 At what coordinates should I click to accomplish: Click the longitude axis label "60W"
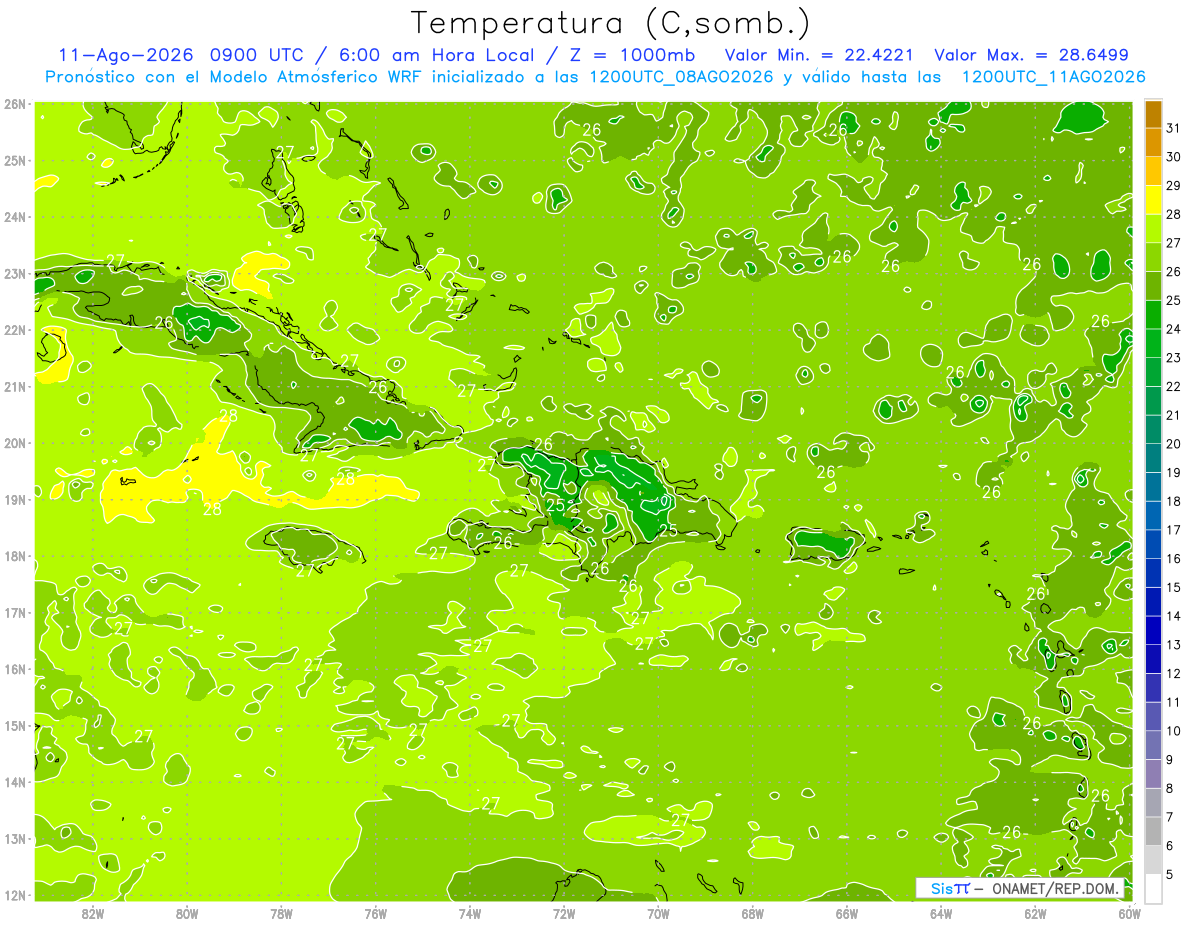[1130, 913]
